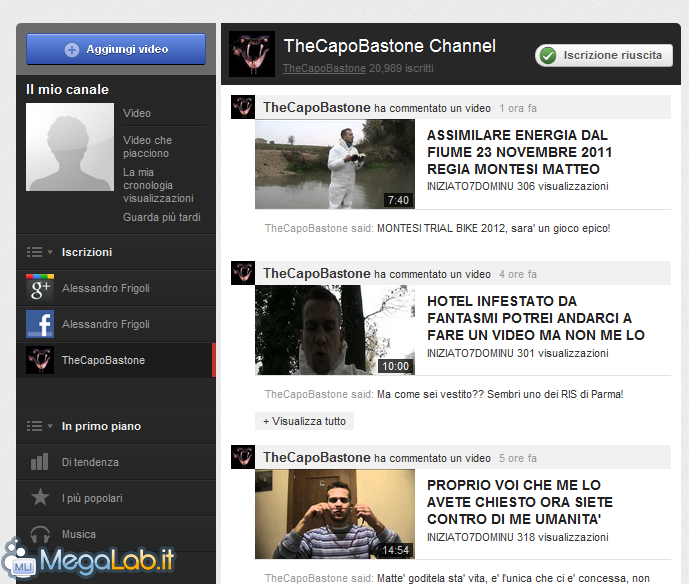Click INIZIATO7DOMINU under 301 visualizzazioni video
689x584 pixels.
(470, 353)
